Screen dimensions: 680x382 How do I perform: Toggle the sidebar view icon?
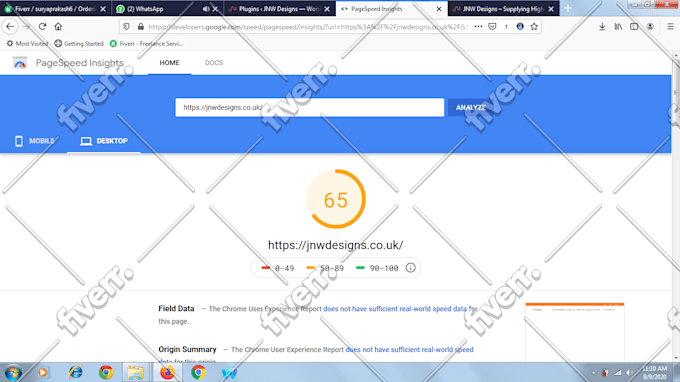click(x=634, y=26)
